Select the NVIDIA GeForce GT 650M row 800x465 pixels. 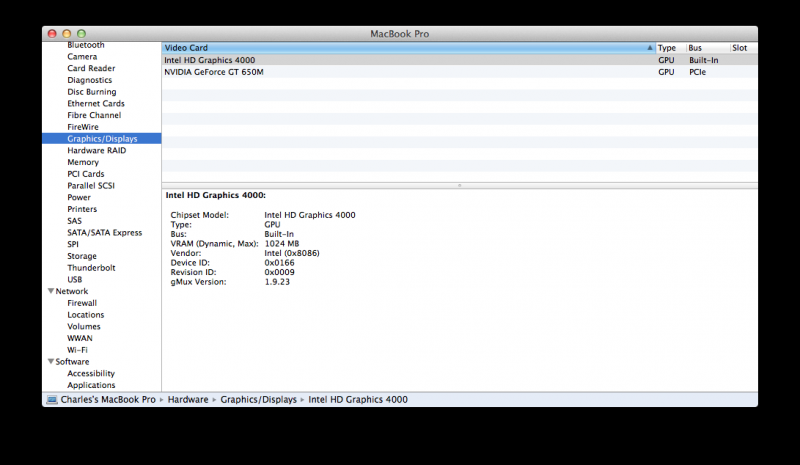tap(460, 72)
